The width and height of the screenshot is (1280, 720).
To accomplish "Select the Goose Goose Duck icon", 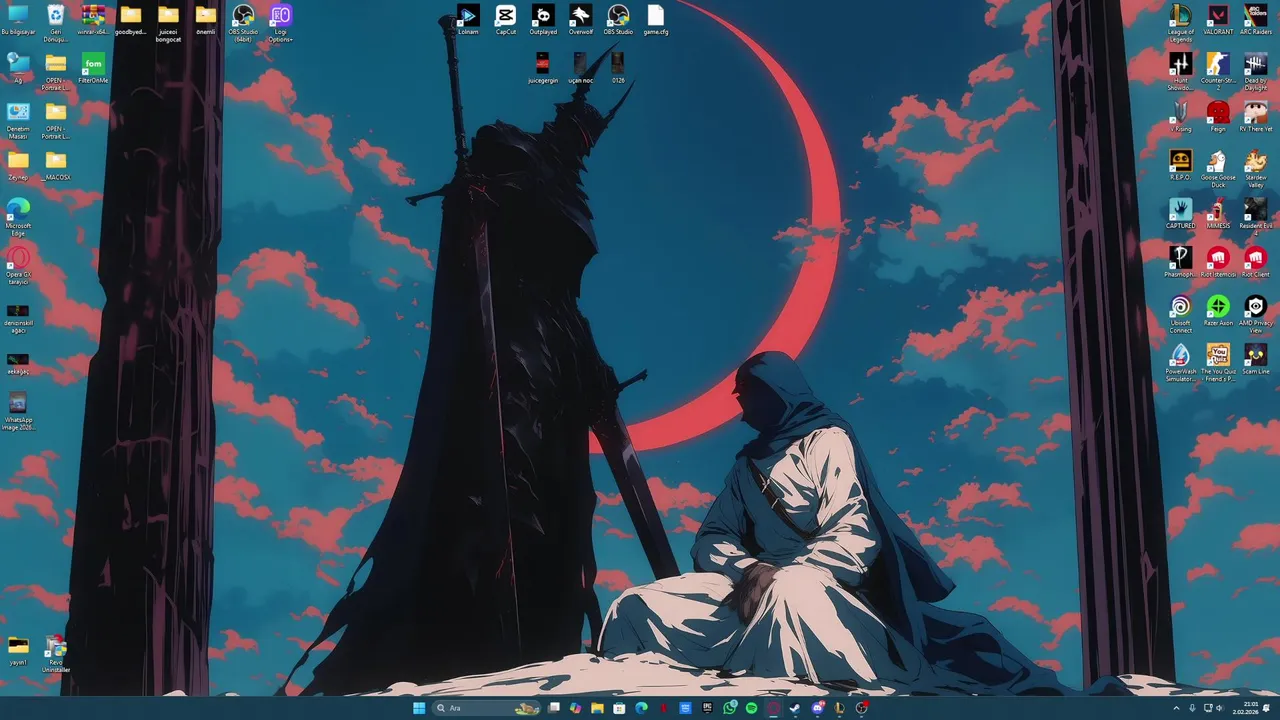I will coord(1218,168).
